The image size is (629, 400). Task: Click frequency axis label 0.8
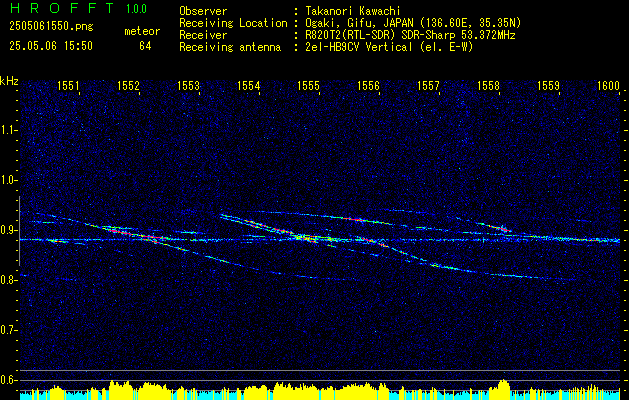click(x=7, y=280)
